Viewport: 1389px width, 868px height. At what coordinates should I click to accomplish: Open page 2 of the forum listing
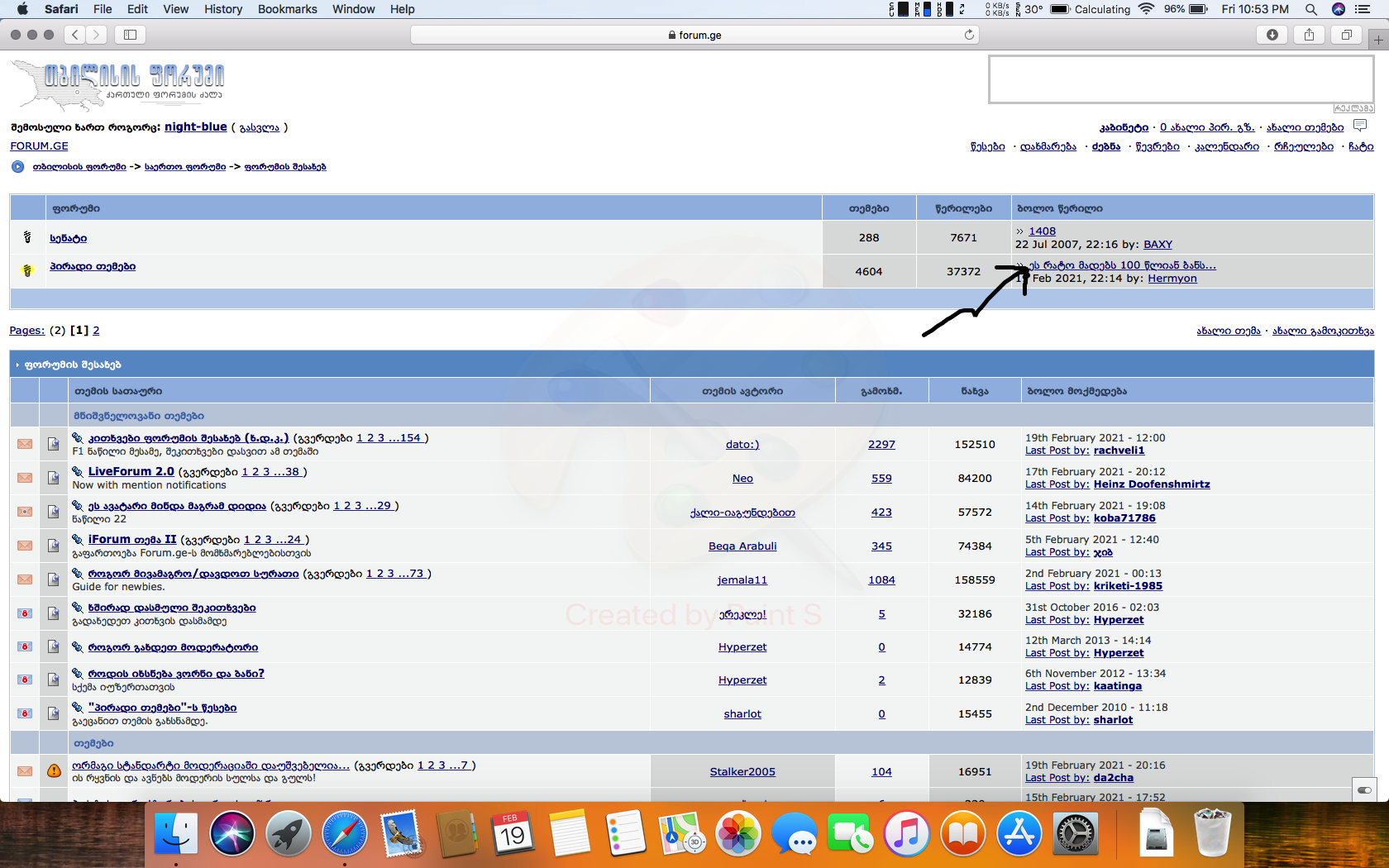(96, 330)
